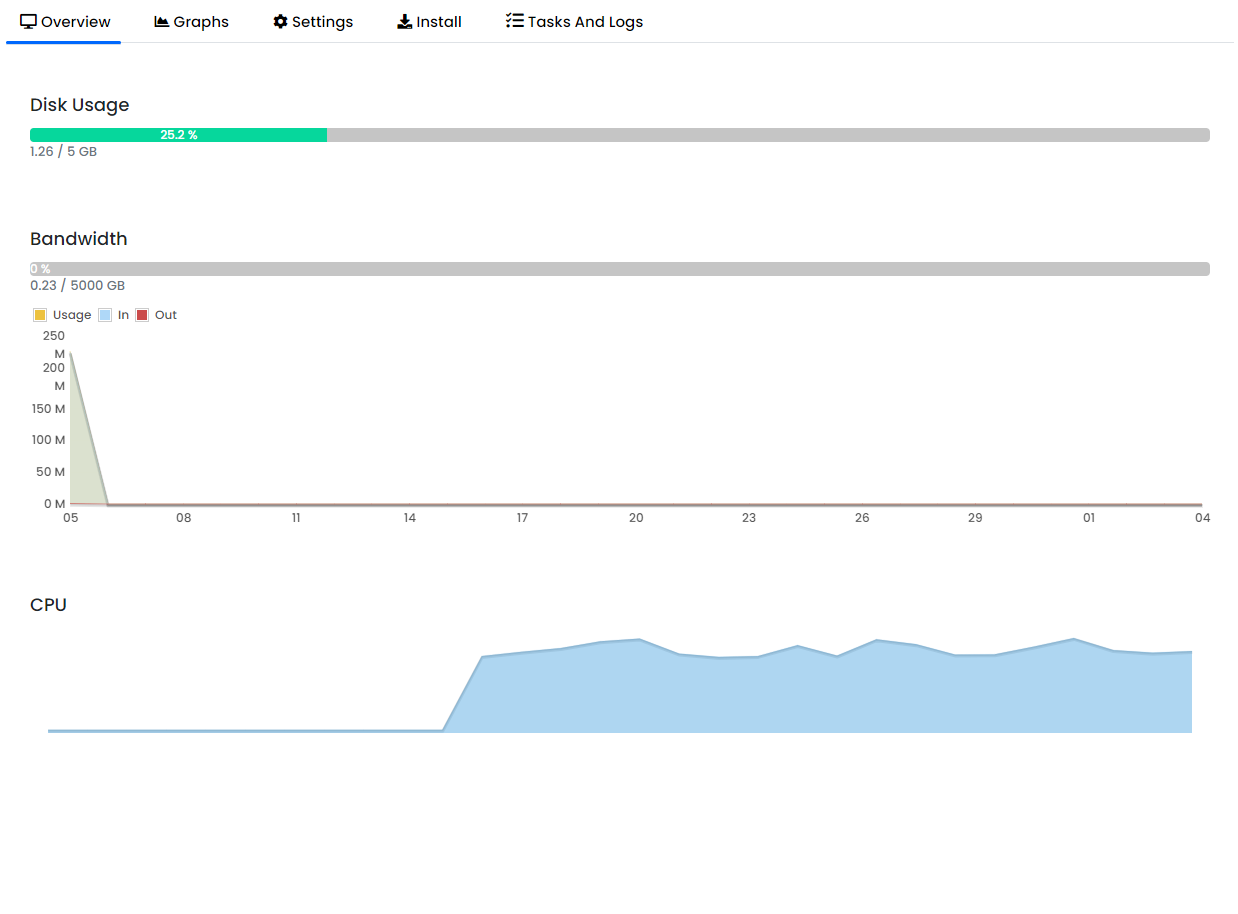This screenshot has height=914, width=1238.
Task: Open the Overview tab
Action: [x=64, y=22]
